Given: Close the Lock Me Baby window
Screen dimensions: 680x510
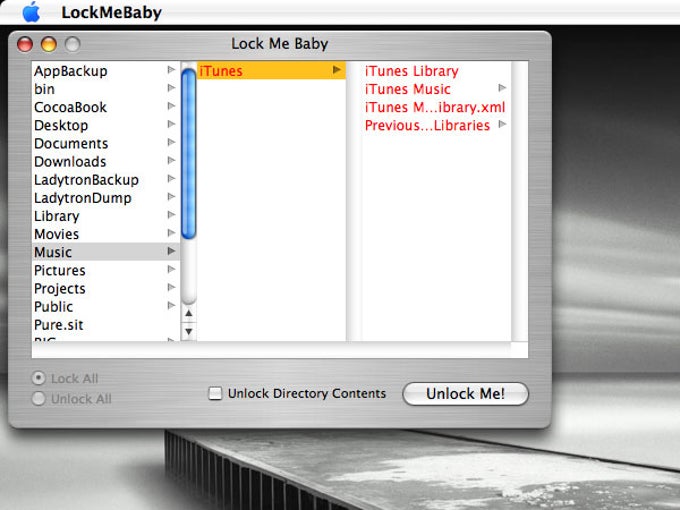Looking at the screenshot, I should click(25, 44).
